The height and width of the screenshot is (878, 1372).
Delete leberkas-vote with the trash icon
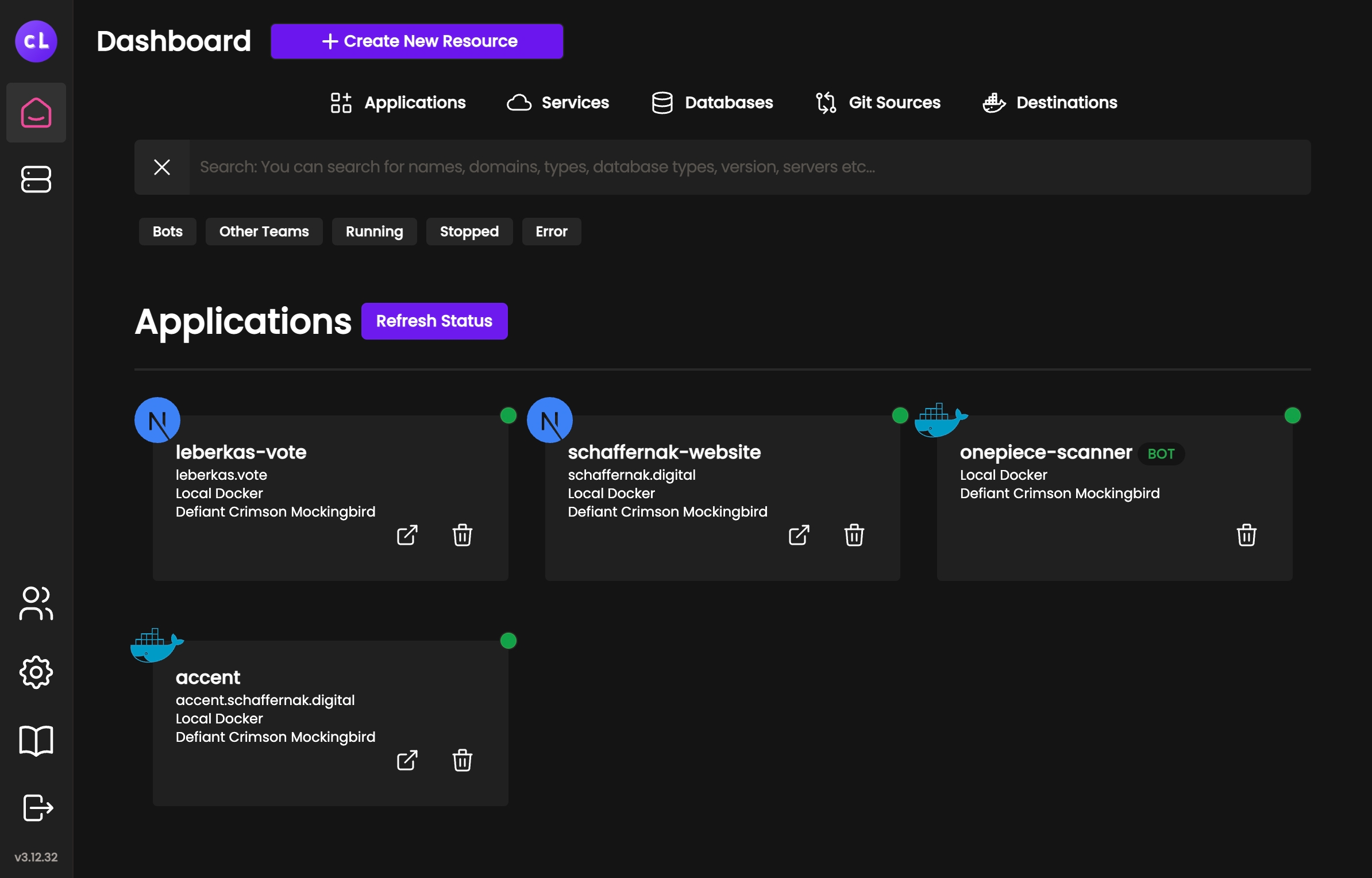[463, 536]
